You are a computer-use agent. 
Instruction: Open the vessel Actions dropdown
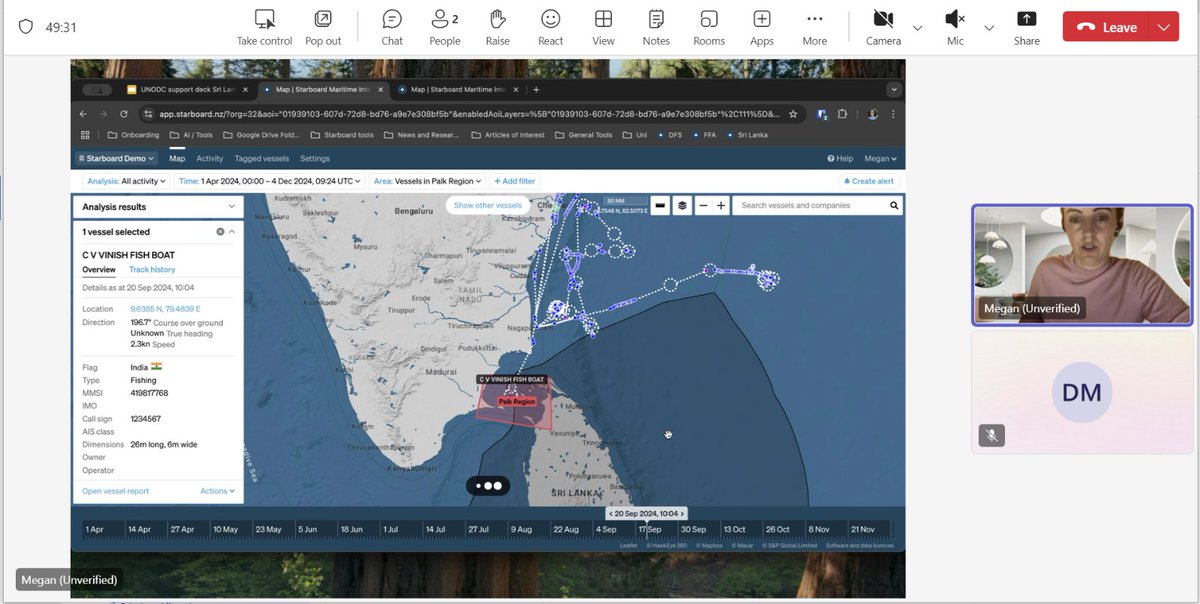(217, 491)
